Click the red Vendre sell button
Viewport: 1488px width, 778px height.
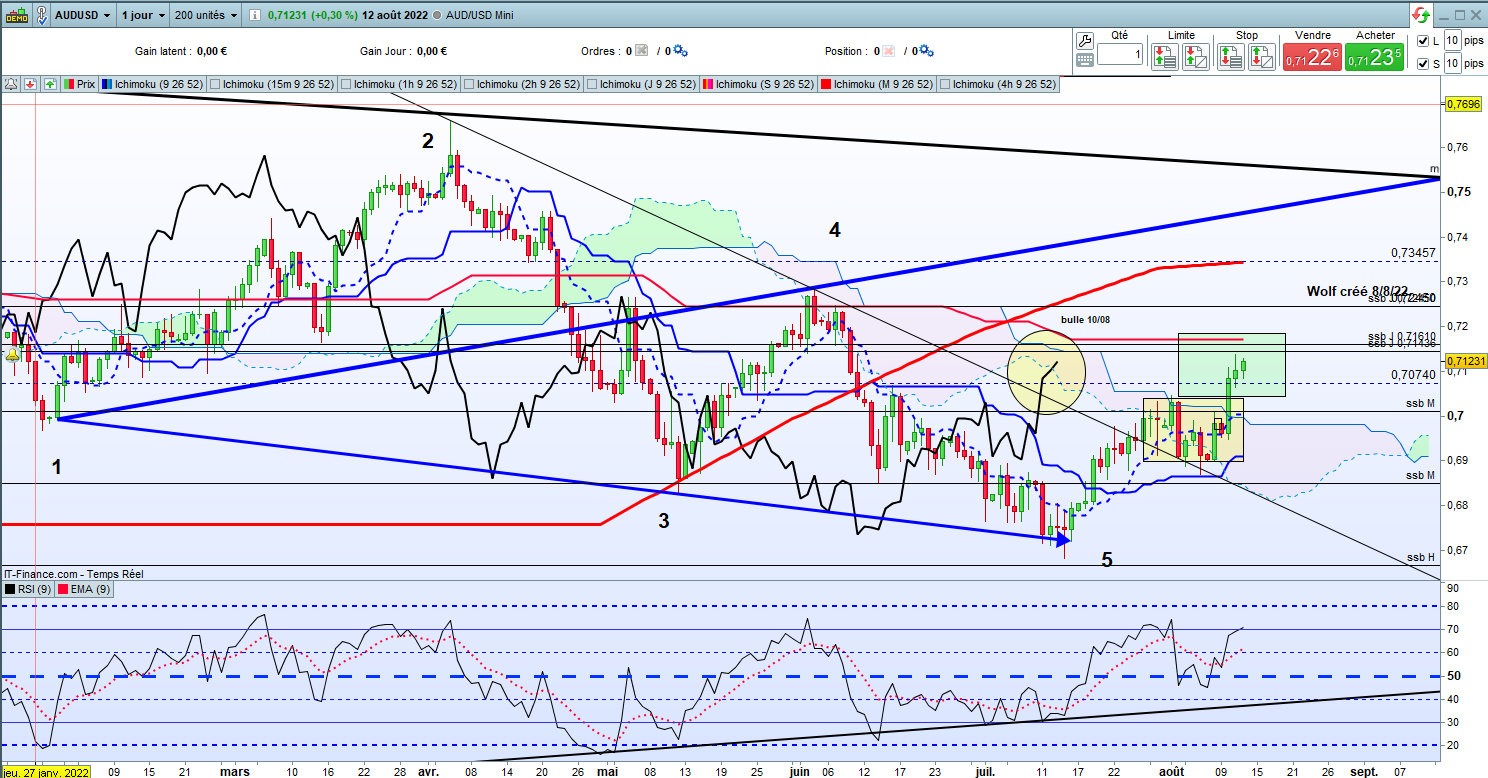(x=1312, y=58)
